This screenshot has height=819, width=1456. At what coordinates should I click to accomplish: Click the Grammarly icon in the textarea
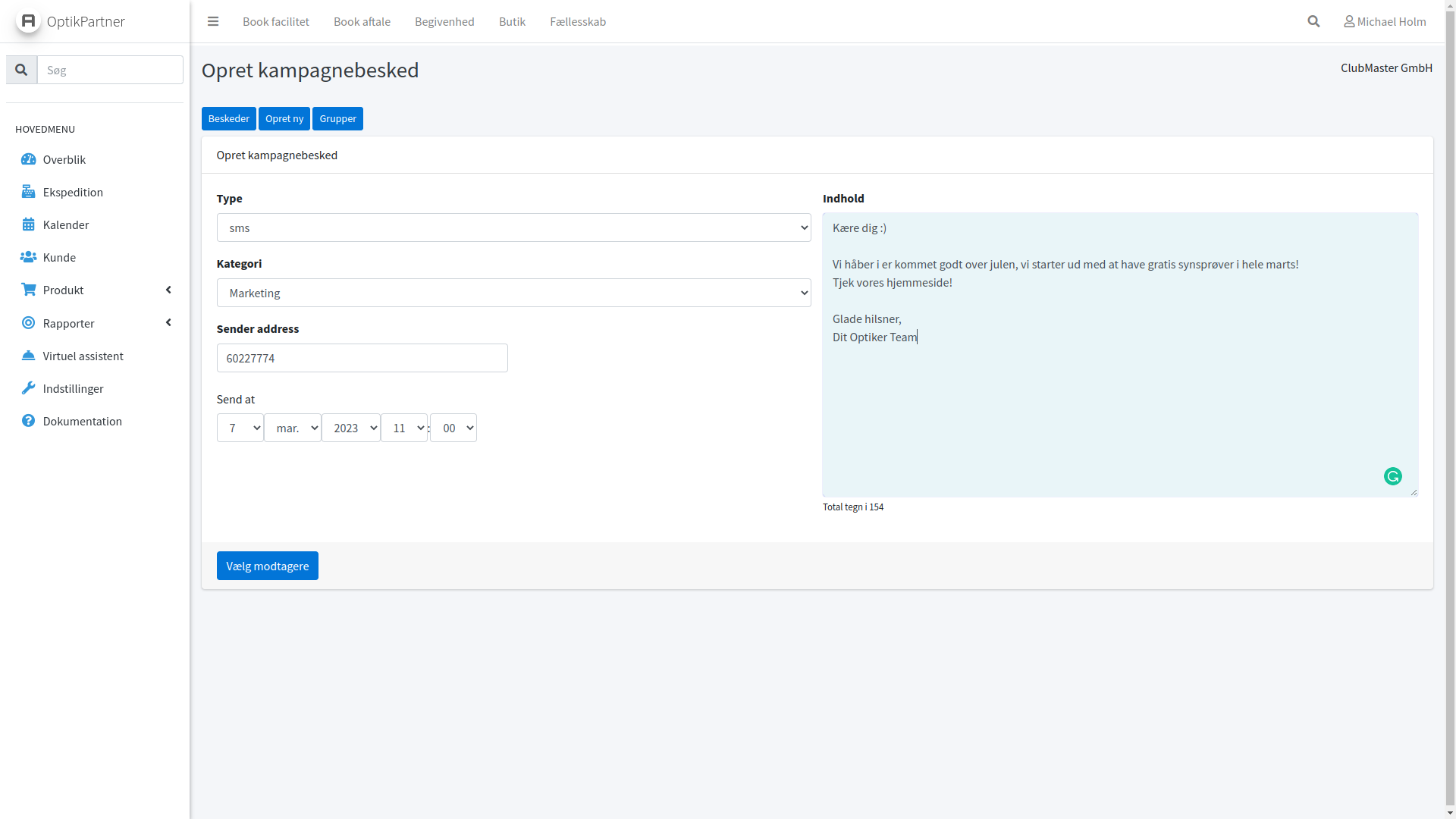(x=1392, y=476)
